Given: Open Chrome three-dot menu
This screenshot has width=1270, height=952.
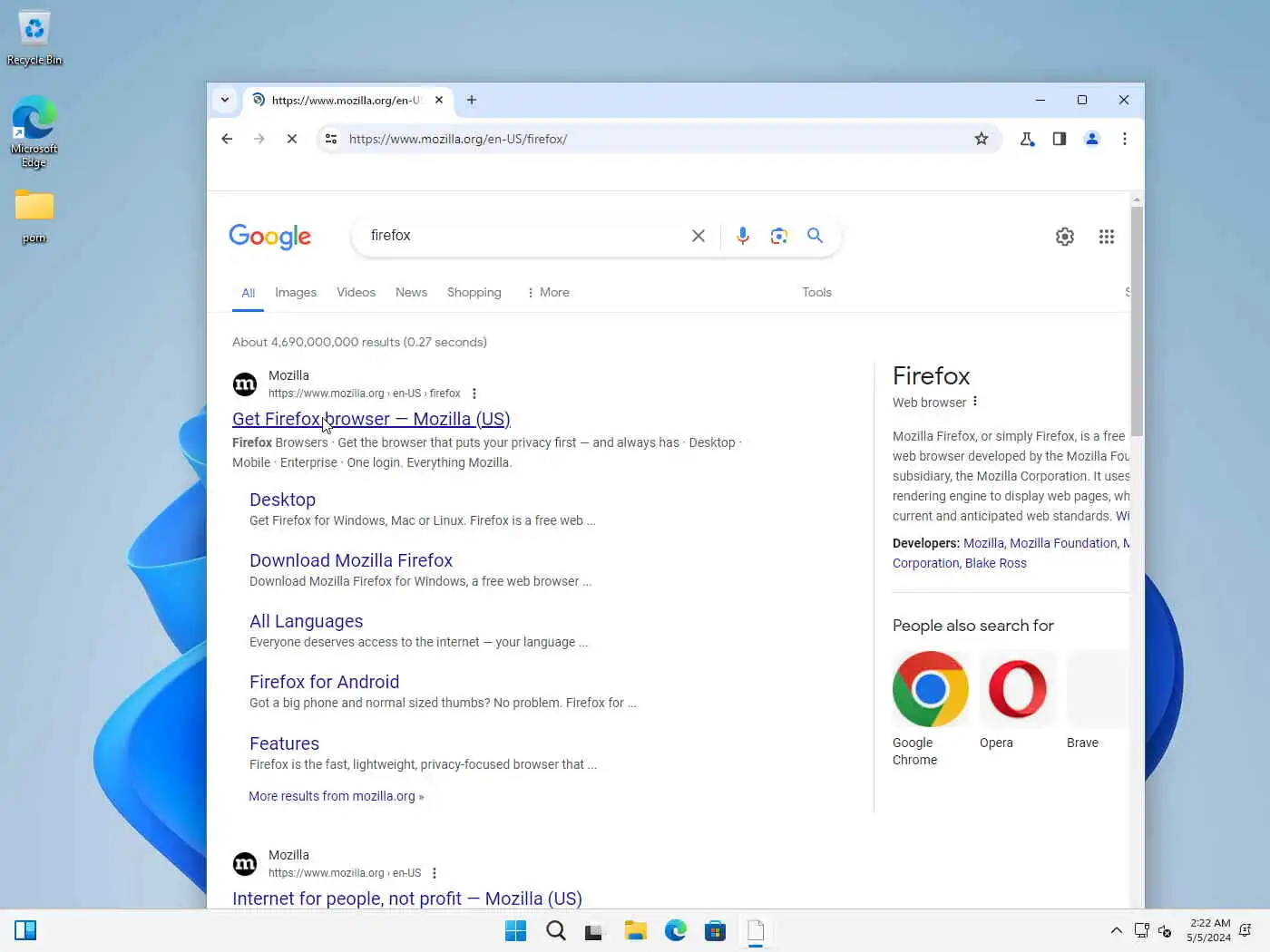Looking at the screenshot, I should point(1125,139).
